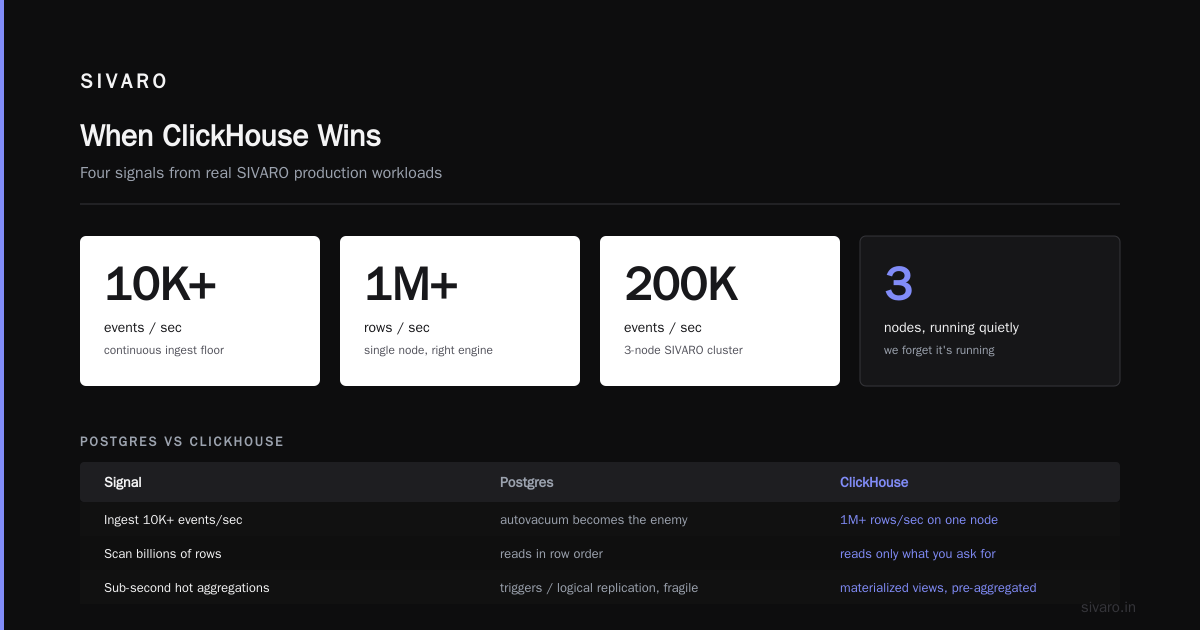Viewport: 1200px width, 630px height.
Task: Select 'Scan billions of rows' row label
Action: tap(163, 554)
